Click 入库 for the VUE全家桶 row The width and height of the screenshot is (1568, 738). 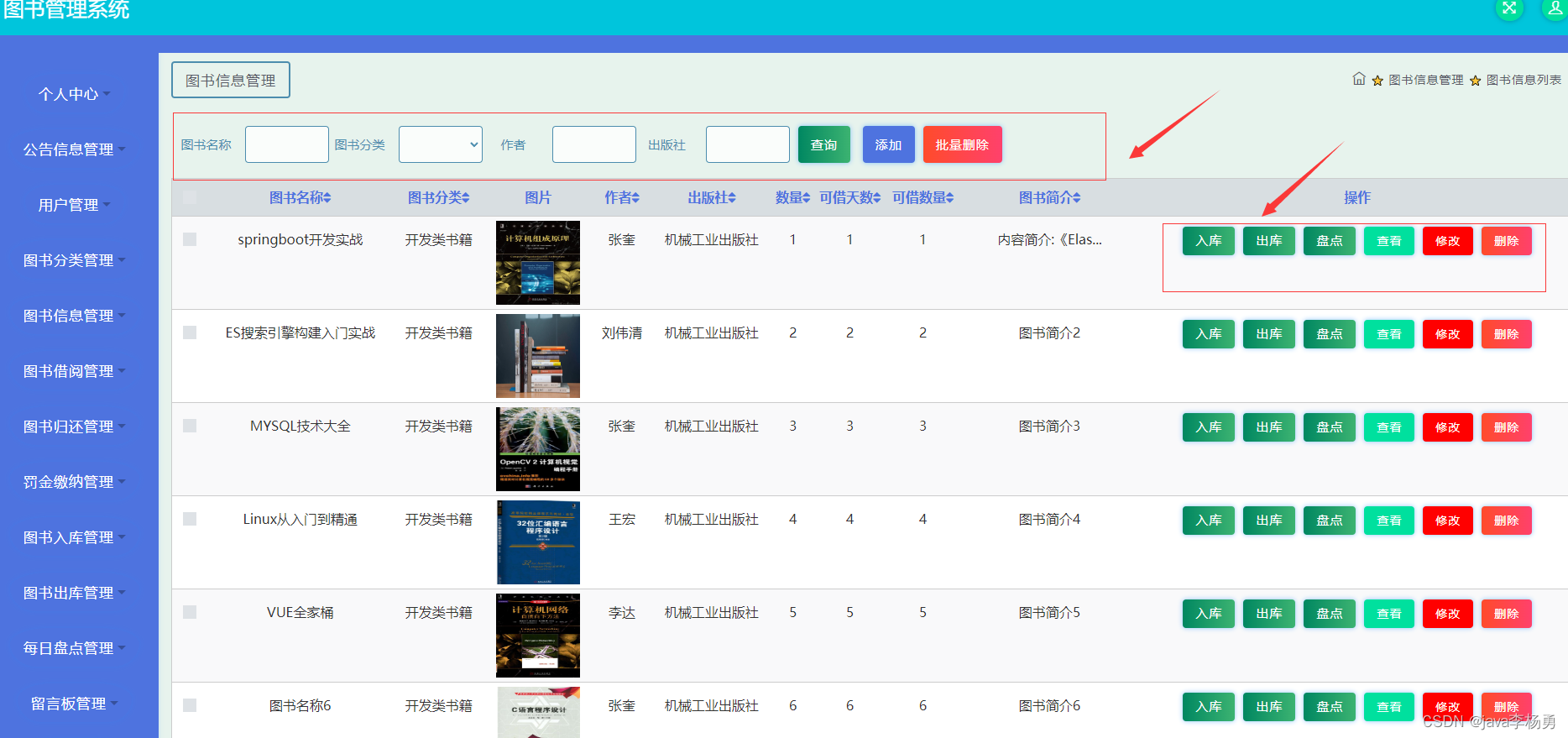click(1208, 614)
